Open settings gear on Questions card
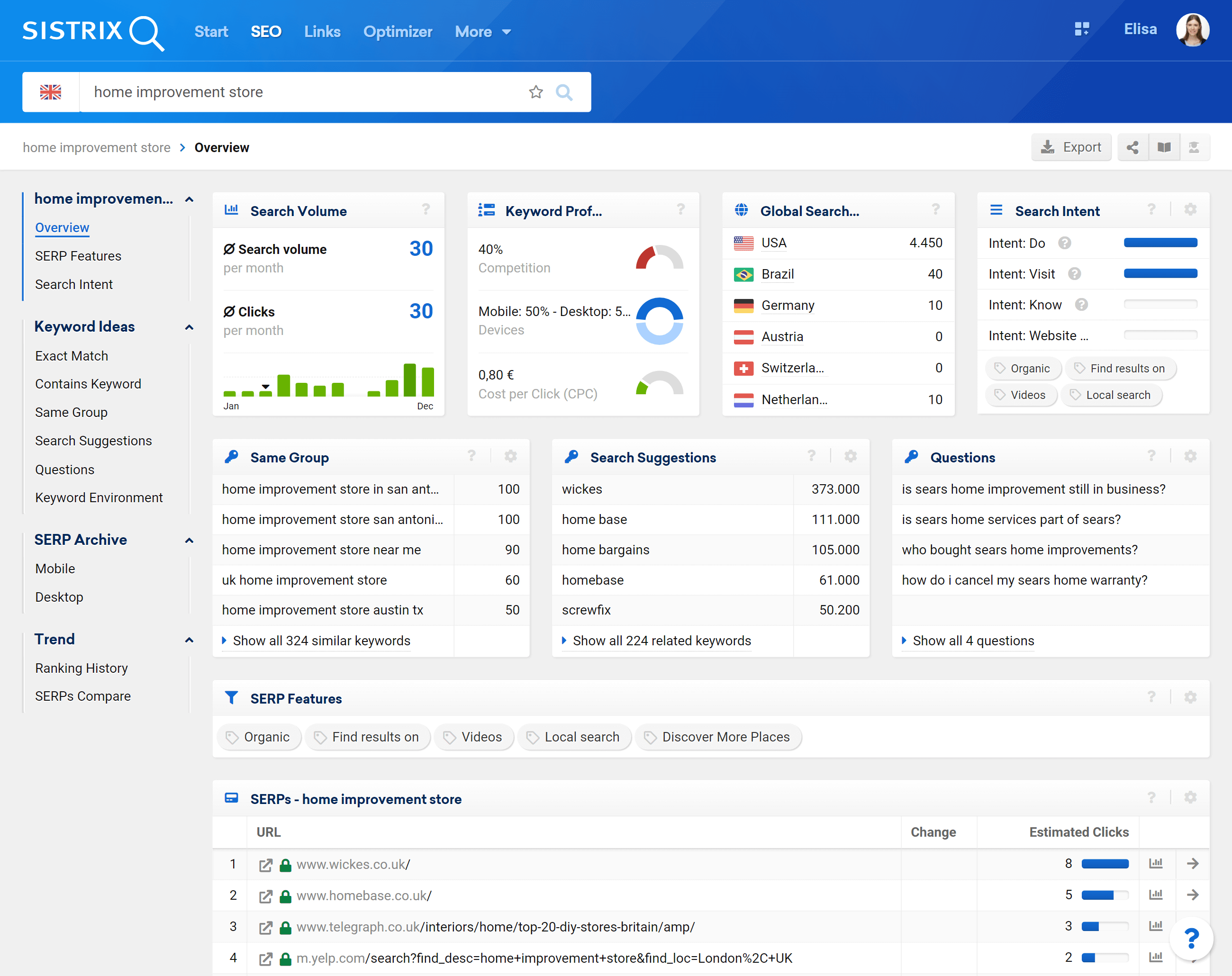The height and width of the screenshot is (976, 1232). [x=1190, y=456]
